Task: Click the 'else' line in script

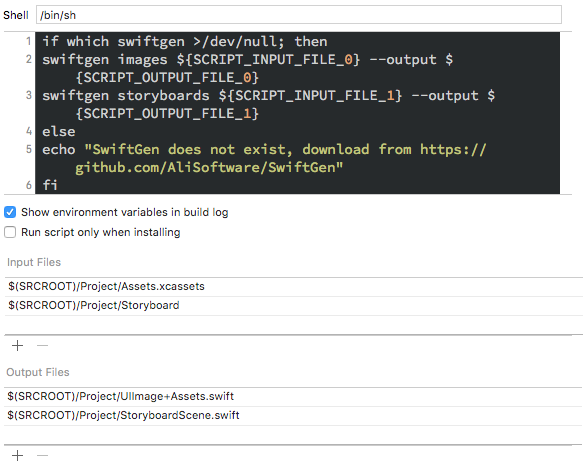Action: (58, 131)
